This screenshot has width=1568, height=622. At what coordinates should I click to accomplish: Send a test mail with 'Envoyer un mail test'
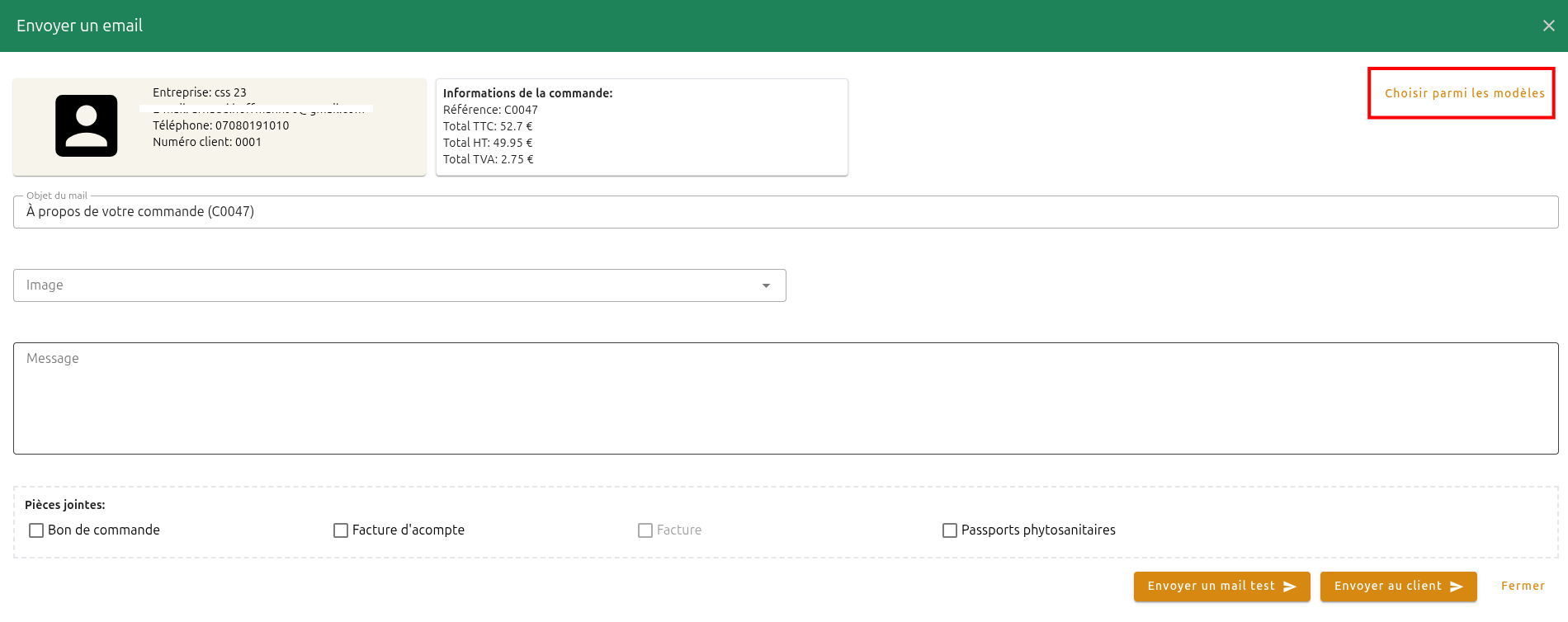click(1221, 587)
